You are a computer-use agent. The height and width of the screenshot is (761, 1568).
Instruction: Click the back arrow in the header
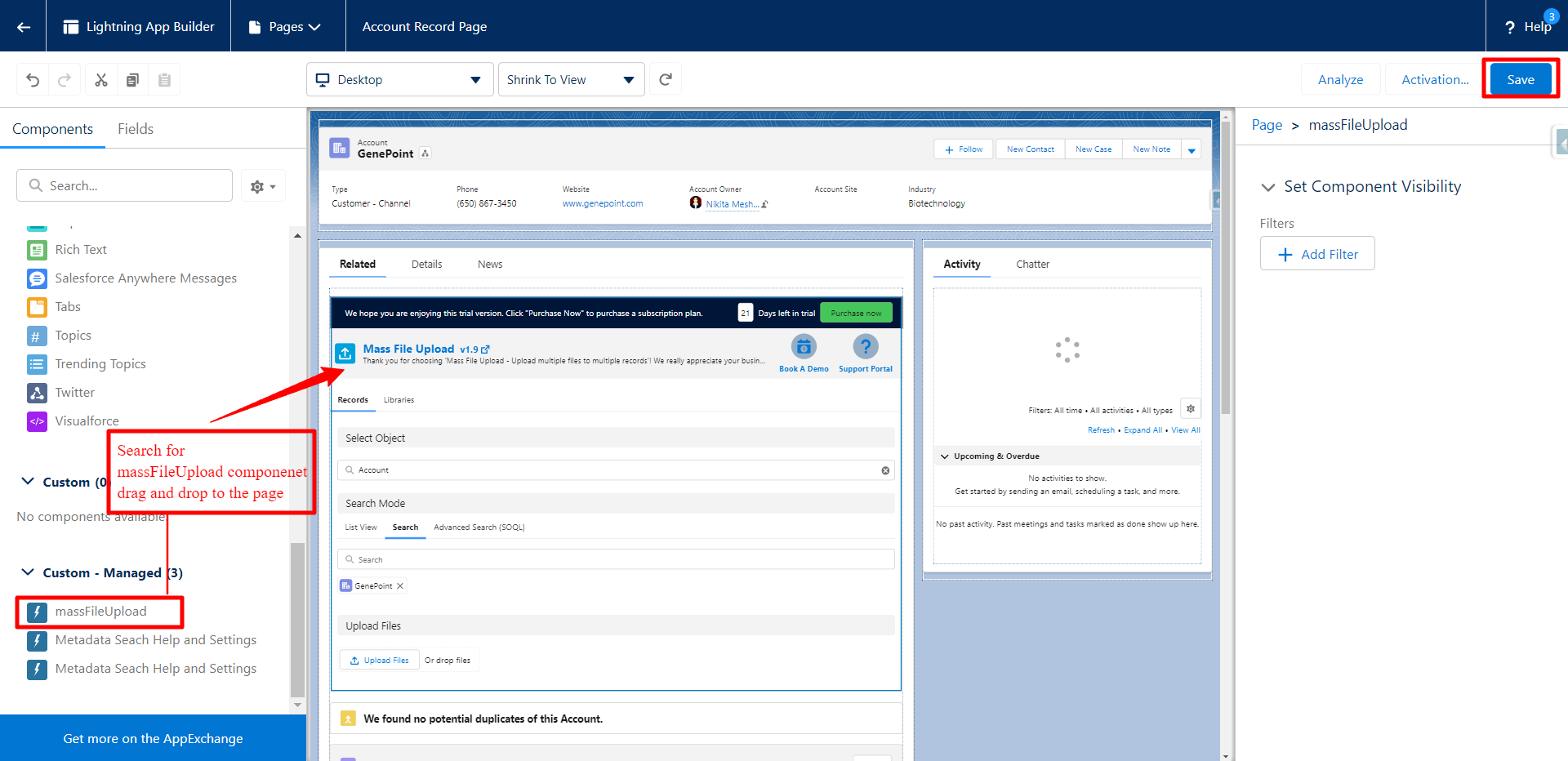[x=24, y=27]
